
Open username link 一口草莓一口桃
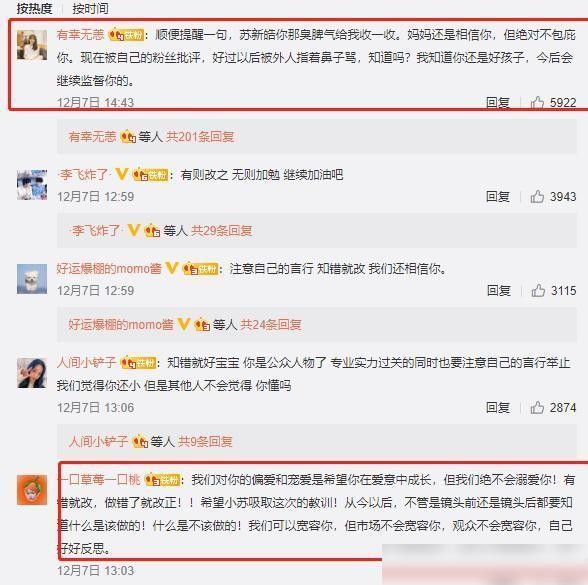(x=99, y=479)
